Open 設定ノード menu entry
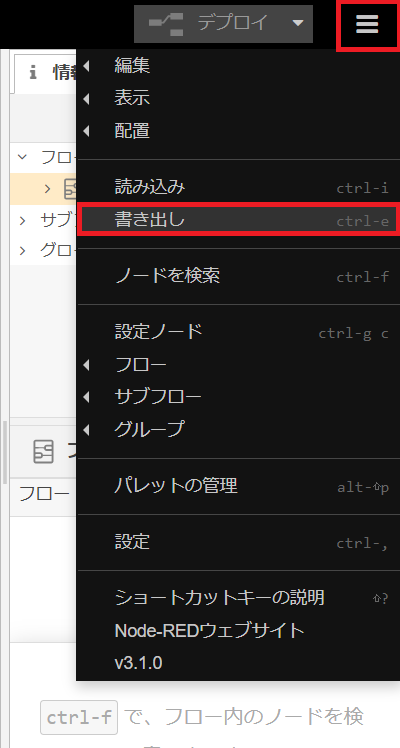Image resolution: width=400 pixels, height=748 pixels. (238, 332)
